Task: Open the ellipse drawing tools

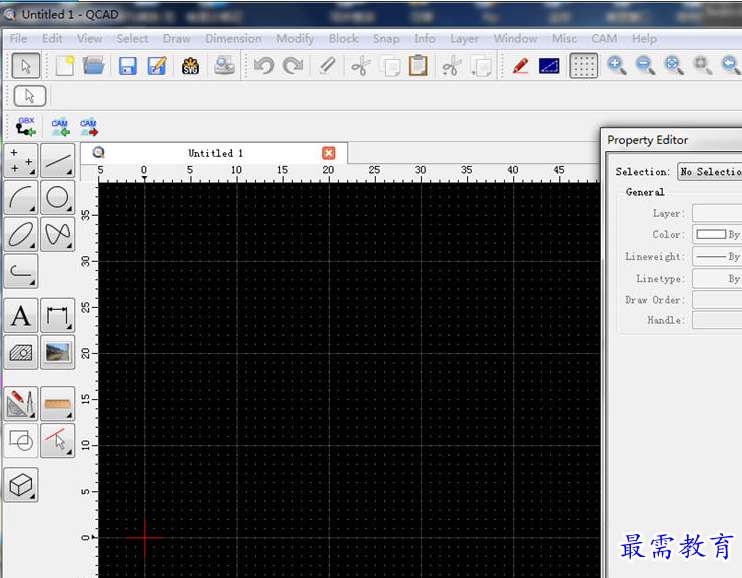Action: click(x=21, y=234)
